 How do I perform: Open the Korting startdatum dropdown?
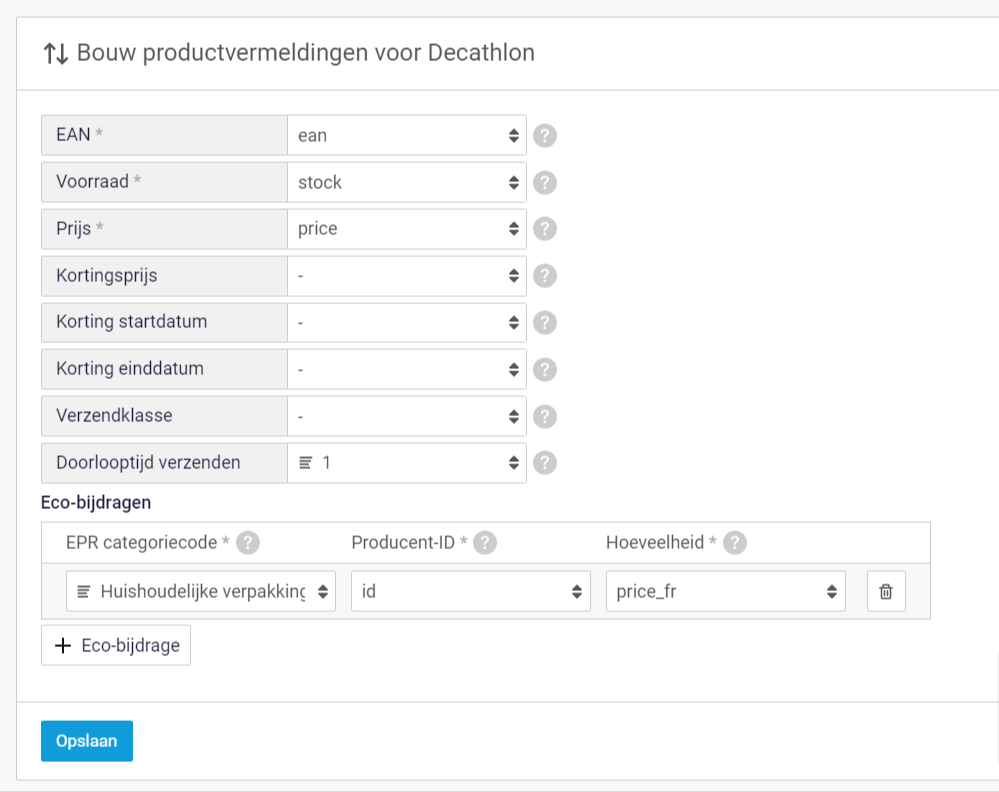click(x=406, y=322)
